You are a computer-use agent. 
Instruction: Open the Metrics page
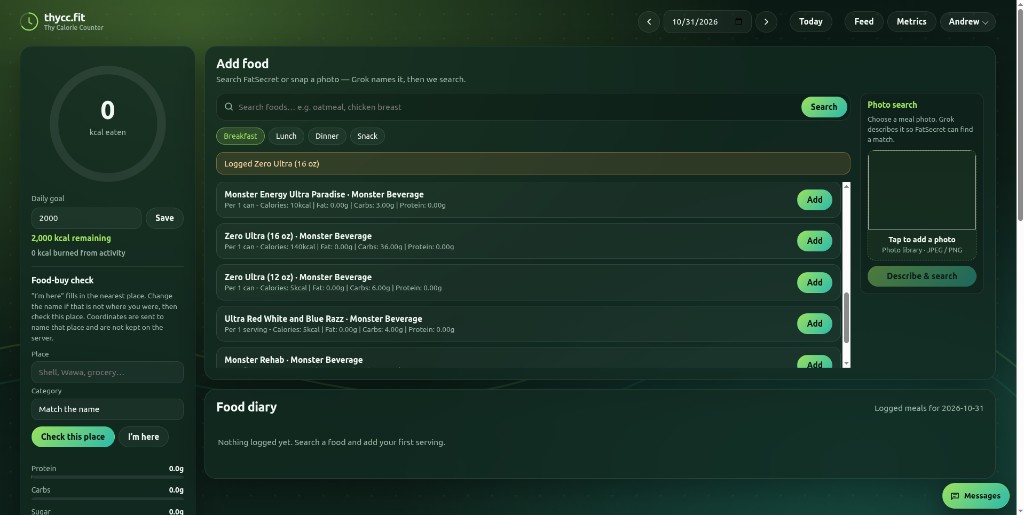[x=911, y=22]
